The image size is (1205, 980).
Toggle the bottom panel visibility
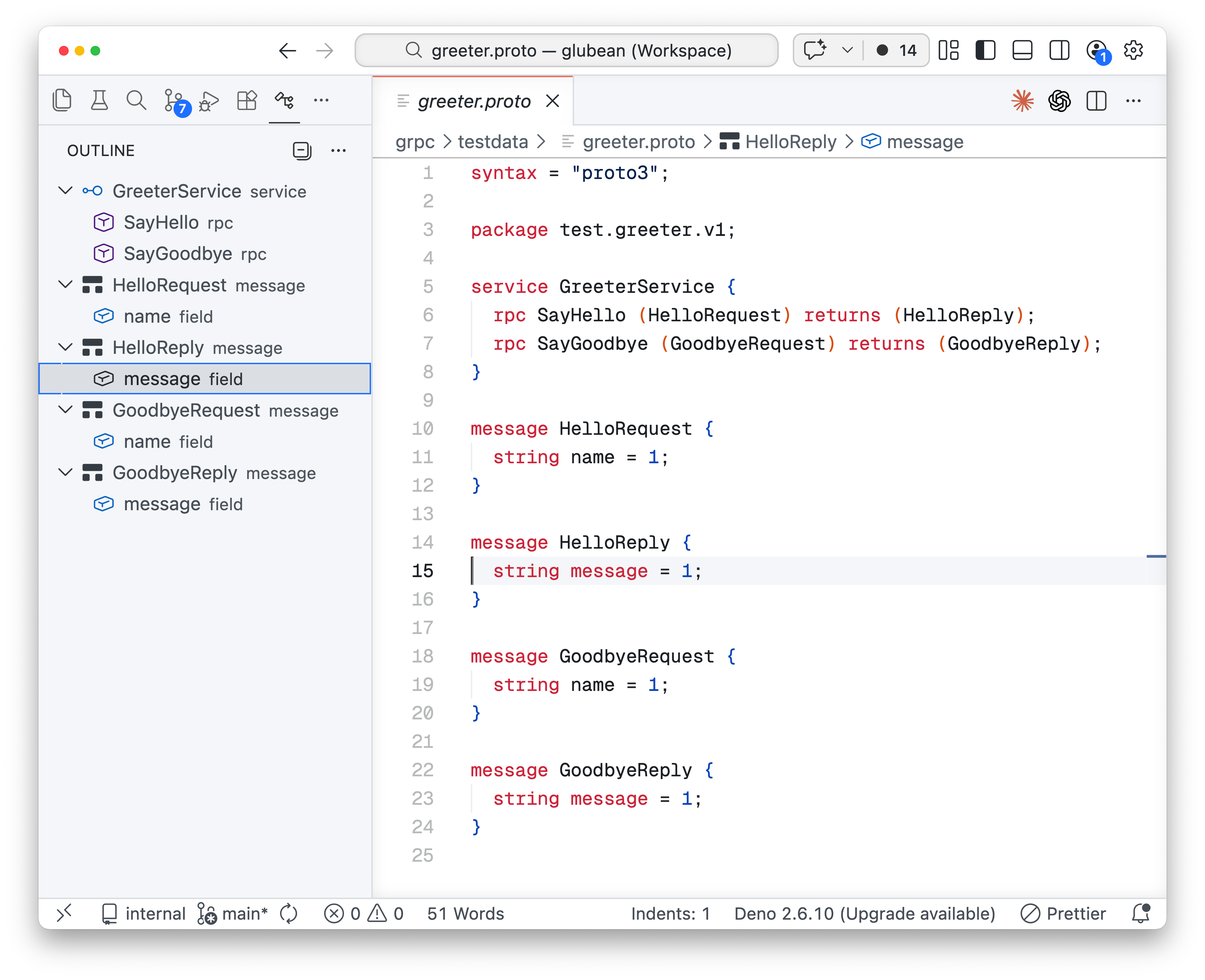click(x=1022, y=50)
